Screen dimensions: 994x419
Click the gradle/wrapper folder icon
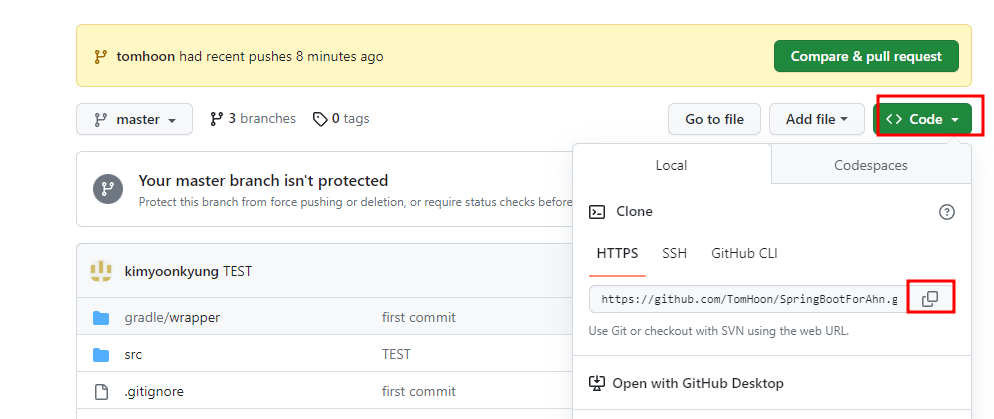tap(101, 318)
